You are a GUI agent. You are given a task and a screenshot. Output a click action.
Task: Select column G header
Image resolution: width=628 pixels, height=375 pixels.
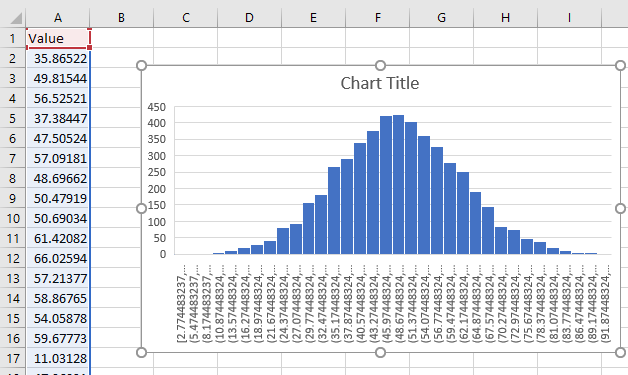click(x=441, y=18)
